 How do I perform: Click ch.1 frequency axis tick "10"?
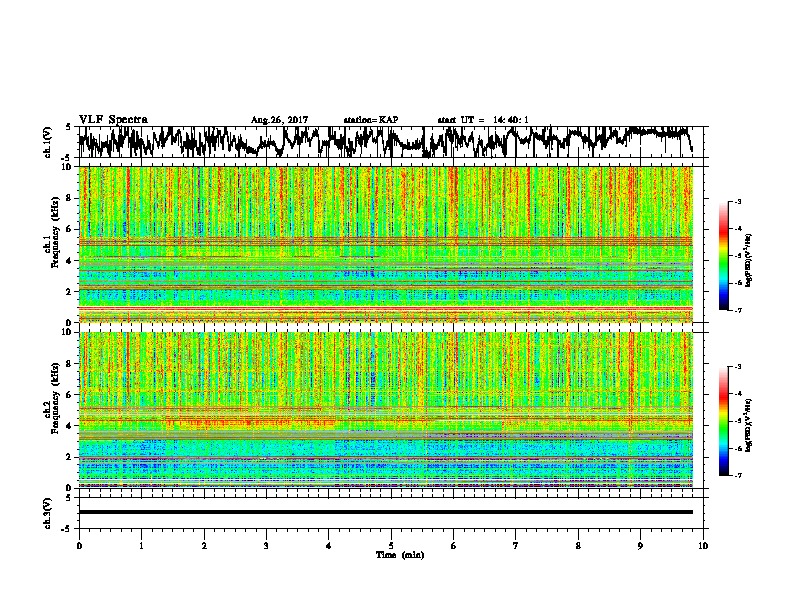tap(68, 167)
